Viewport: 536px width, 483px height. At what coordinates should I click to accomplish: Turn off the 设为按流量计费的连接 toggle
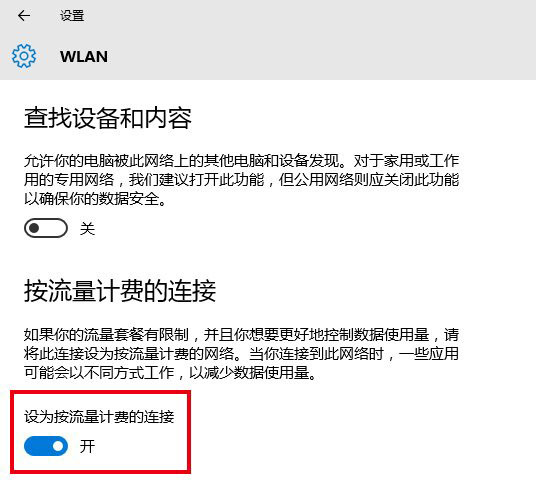point(46,446)
